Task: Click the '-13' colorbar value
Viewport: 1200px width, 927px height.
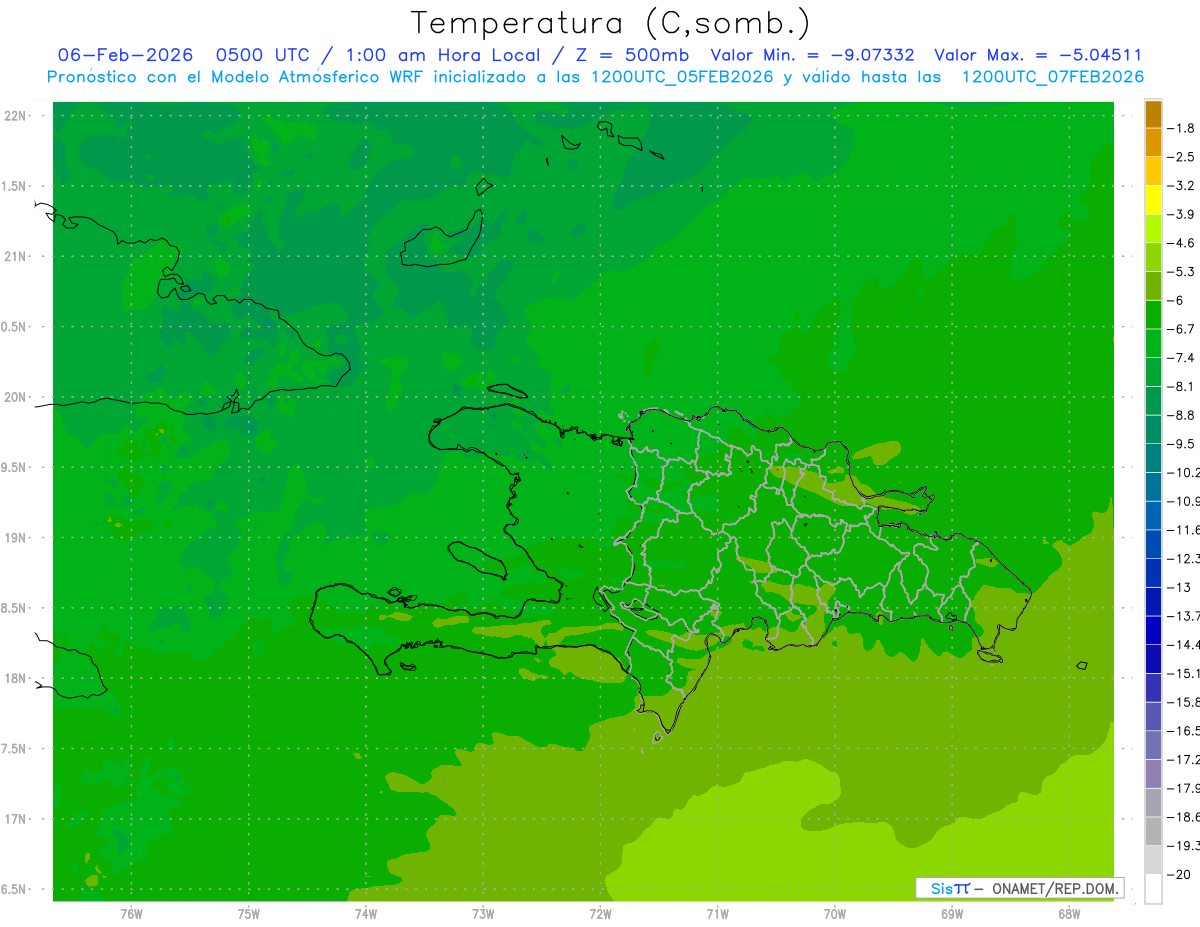Action: (1181, 587)
